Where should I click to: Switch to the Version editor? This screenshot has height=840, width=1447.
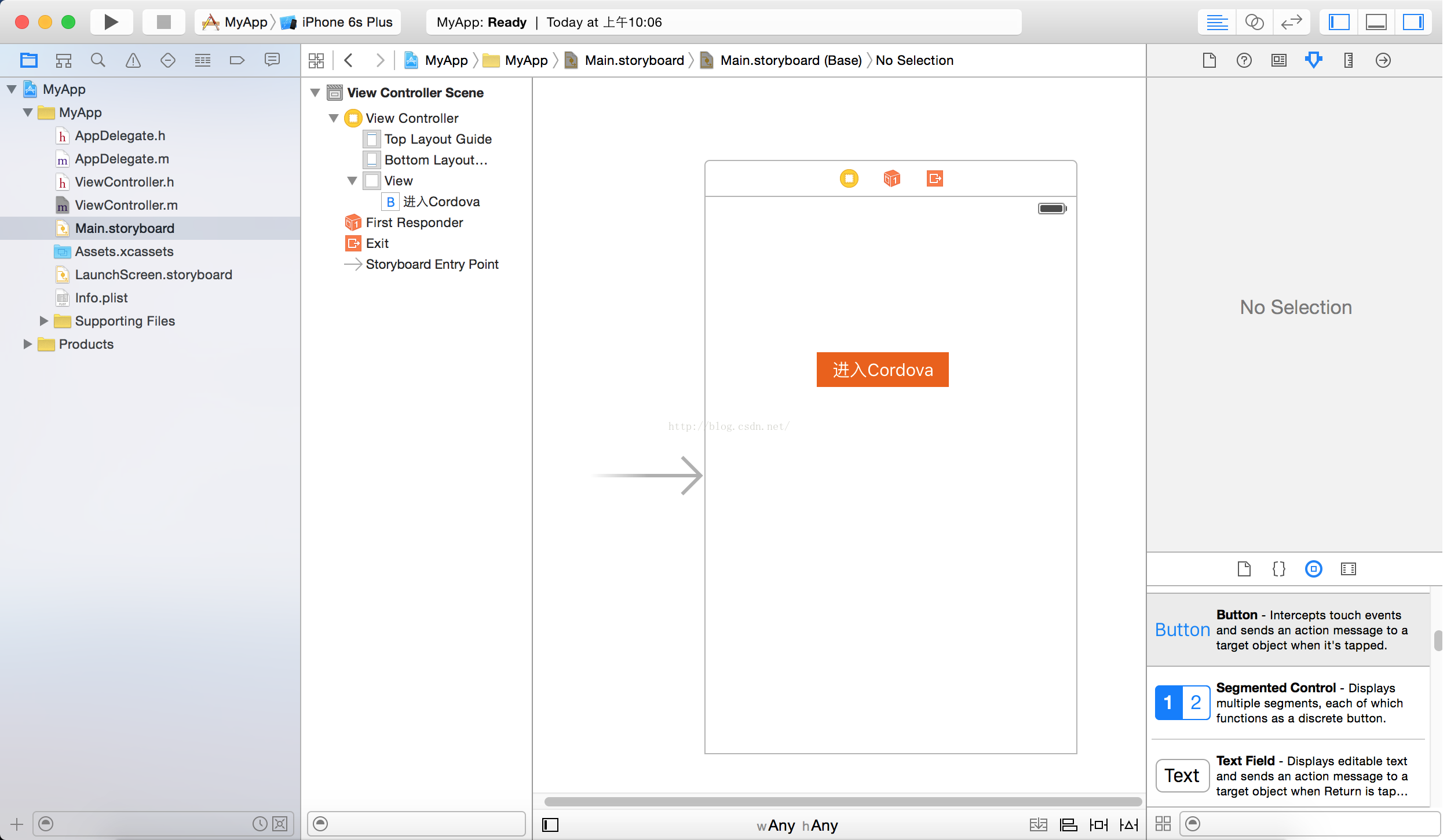click(x=1291, y=22)
